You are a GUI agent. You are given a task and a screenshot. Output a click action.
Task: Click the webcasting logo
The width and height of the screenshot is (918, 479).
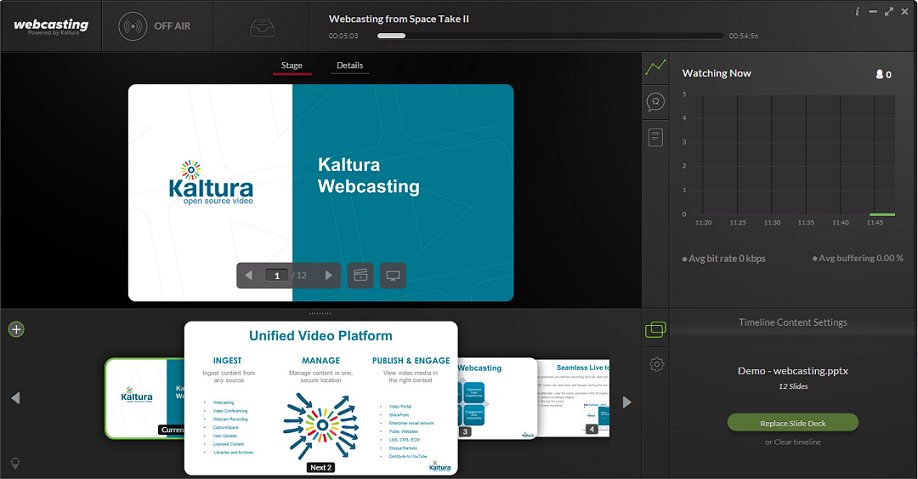[51, 26]
